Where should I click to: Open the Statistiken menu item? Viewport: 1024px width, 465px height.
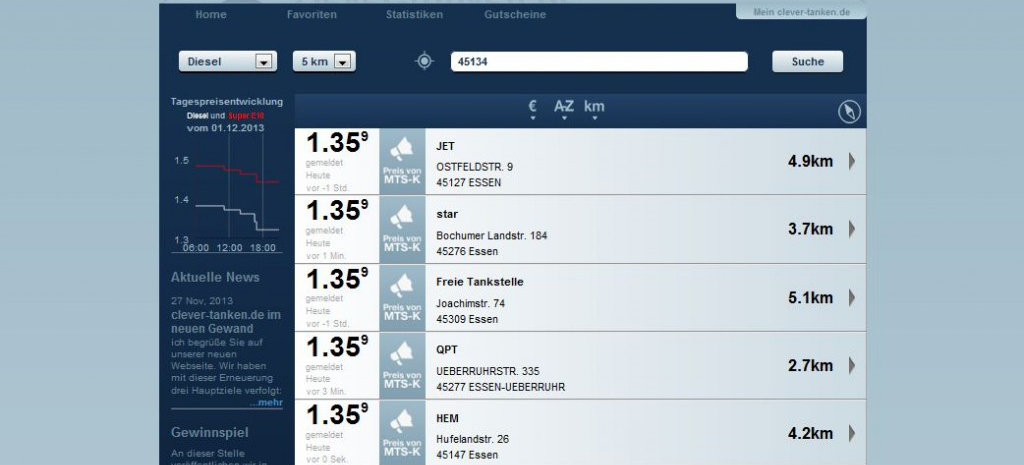[x=414, y=15]
